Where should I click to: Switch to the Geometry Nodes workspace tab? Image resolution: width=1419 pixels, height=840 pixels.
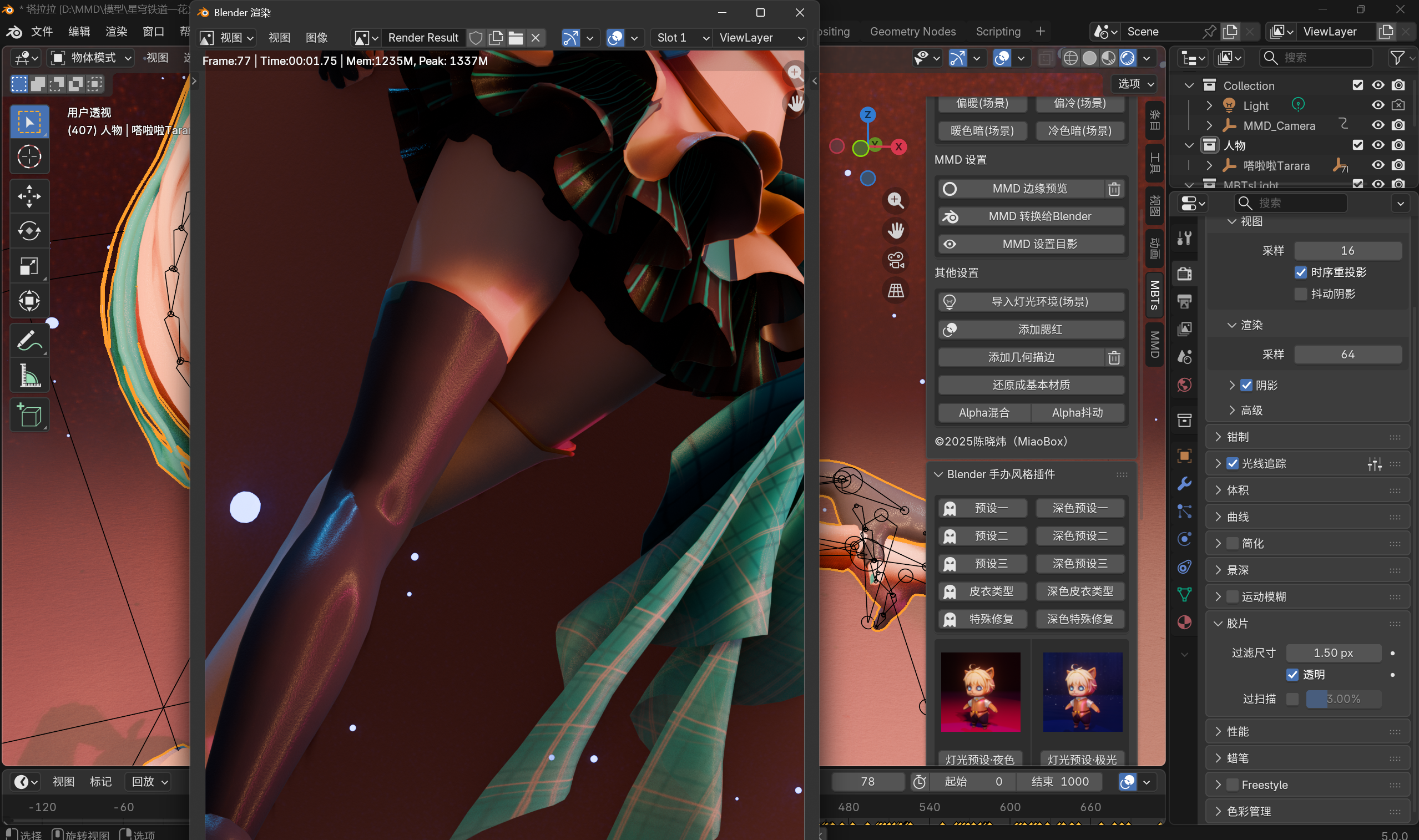(912, 32)
